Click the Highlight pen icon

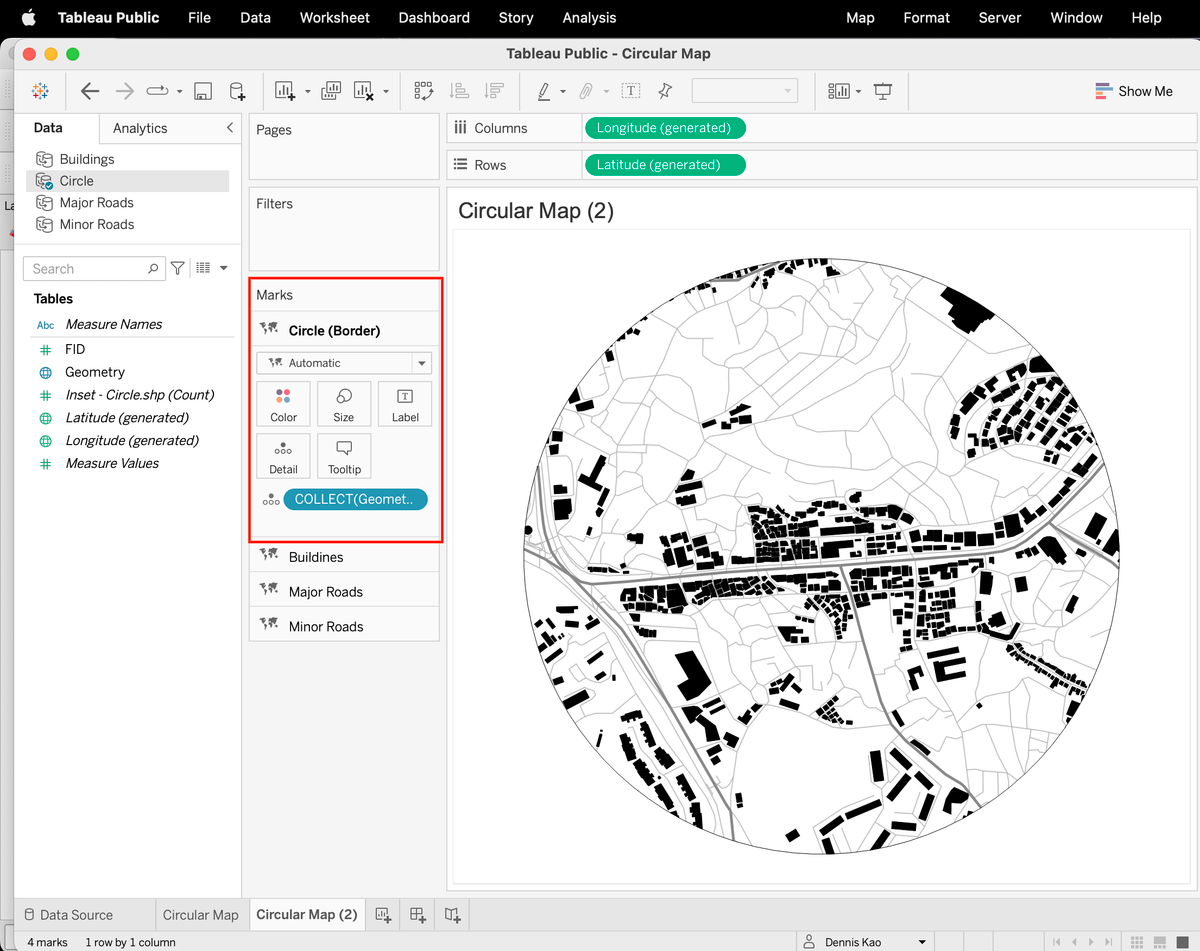coord(544,91)
